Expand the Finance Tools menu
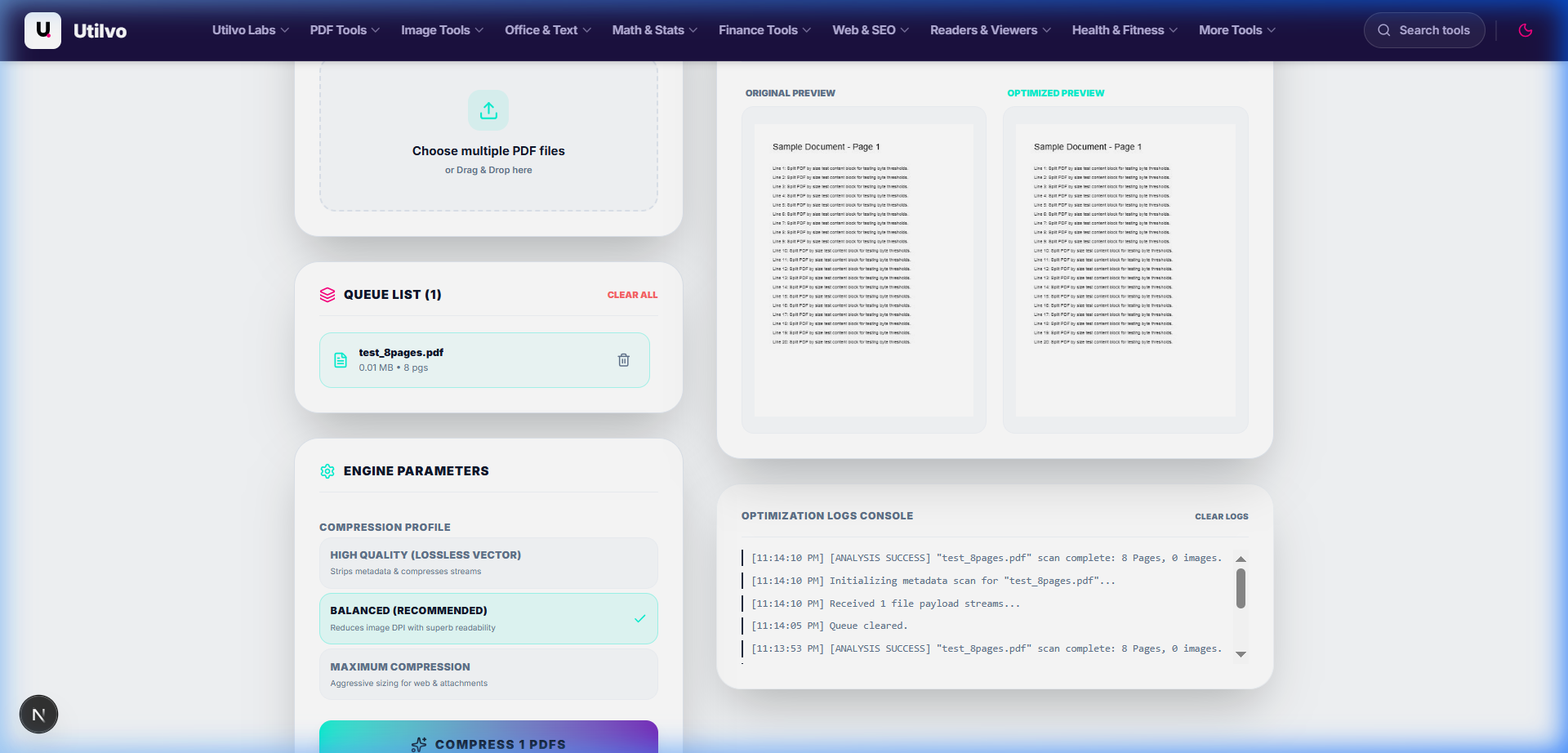This screenshot has width=1568, height=753. tap(765, 30)
